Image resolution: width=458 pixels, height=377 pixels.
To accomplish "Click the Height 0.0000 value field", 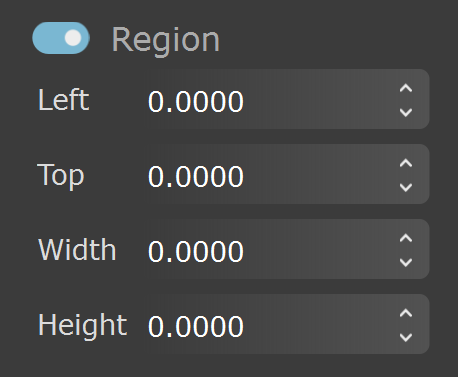I will click(x=287, y=324).
